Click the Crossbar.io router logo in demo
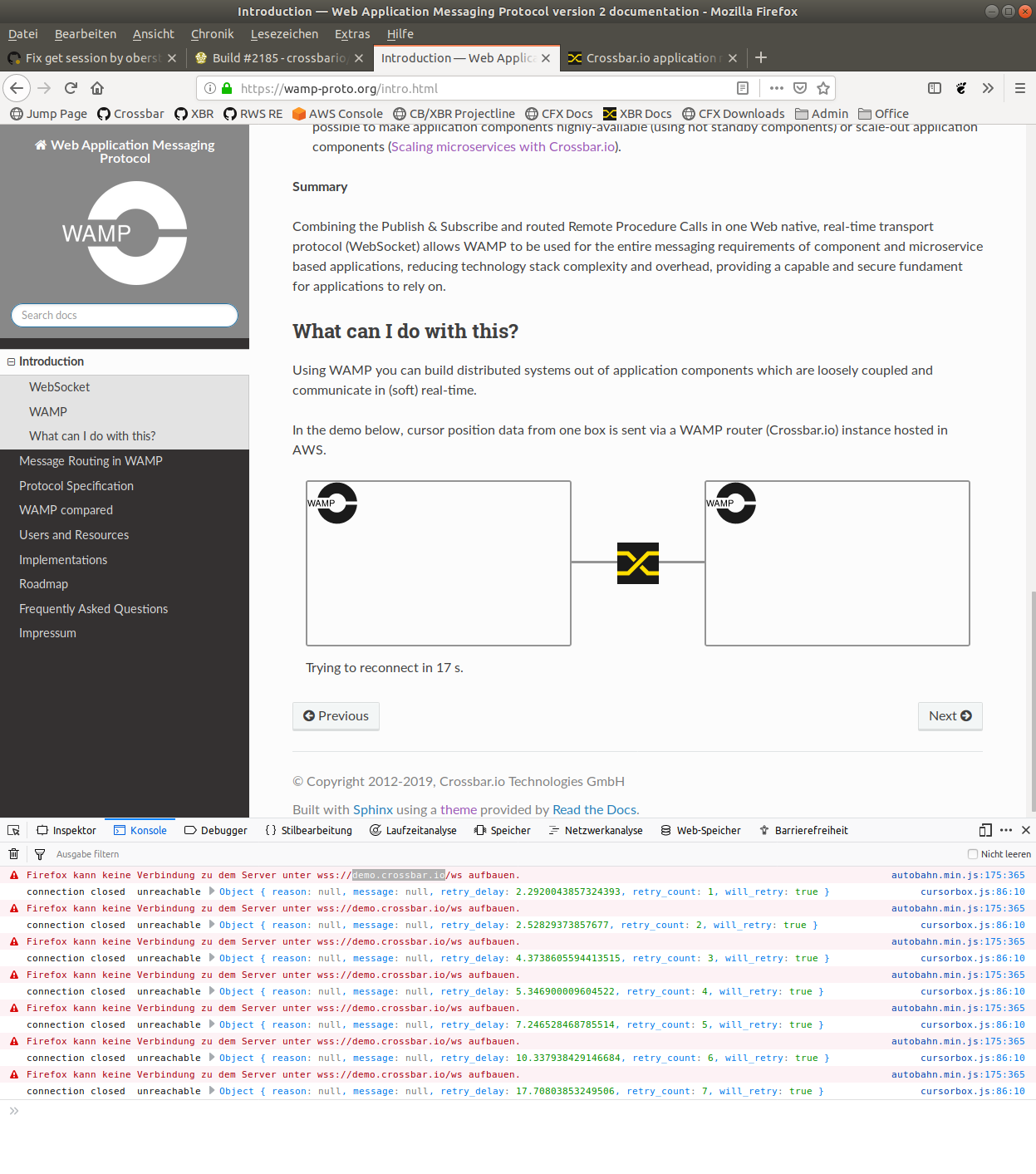This screenshot has width=1036, height=1174. [x=638, y=563]
